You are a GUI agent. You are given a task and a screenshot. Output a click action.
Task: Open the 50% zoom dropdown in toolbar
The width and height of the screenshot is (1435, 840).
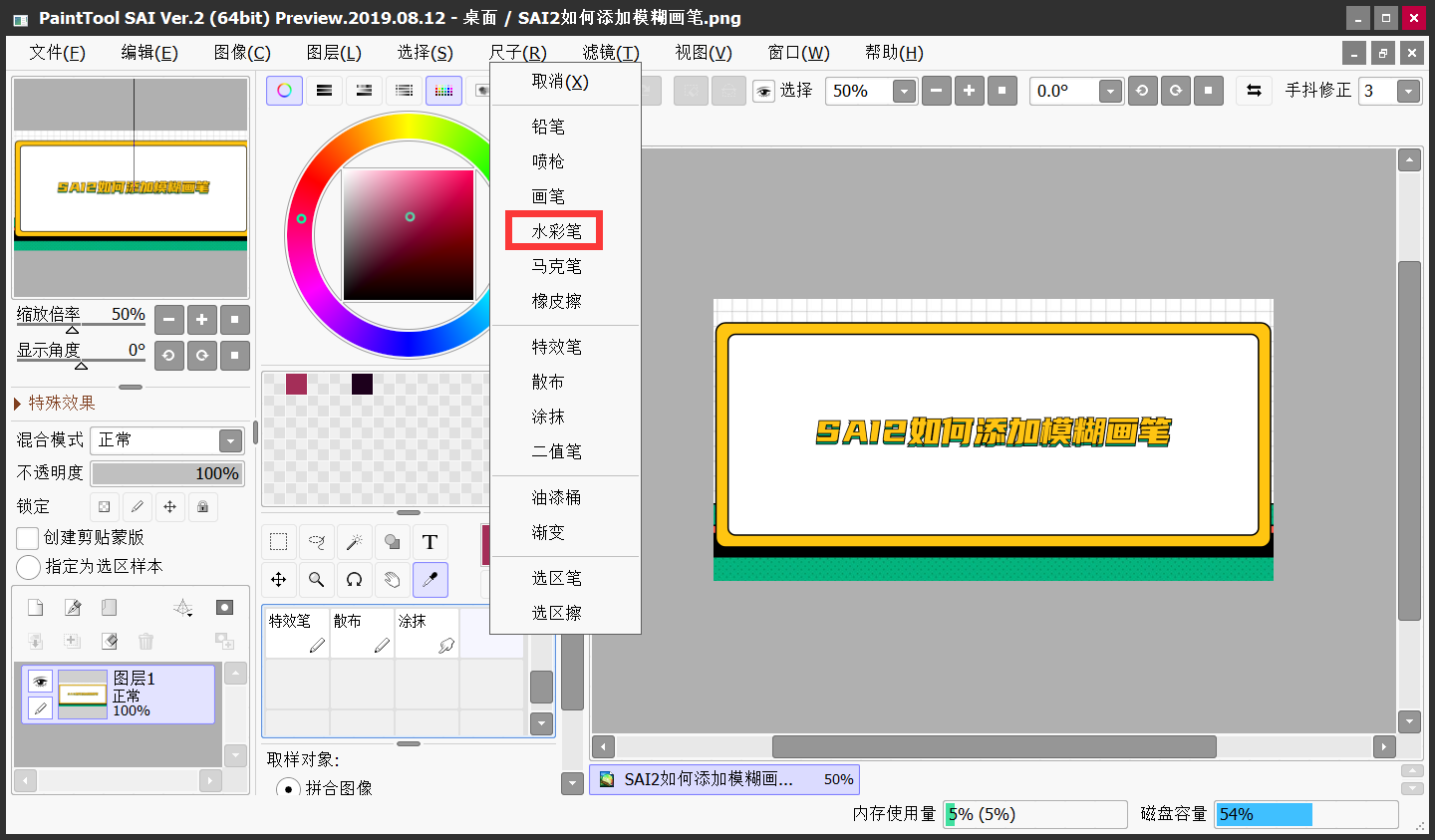[x=904, y=92]
